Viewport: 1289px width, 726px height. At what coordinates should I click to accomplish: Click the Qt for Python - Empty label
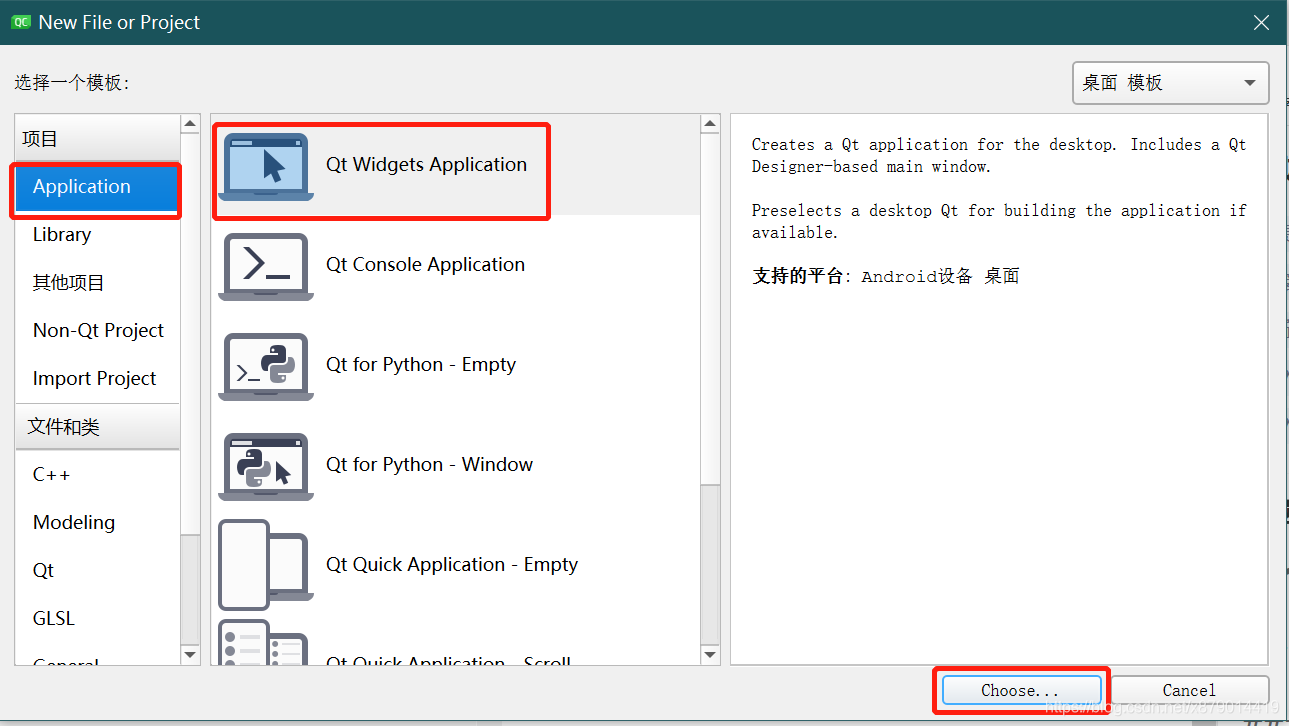coord(421,365)
